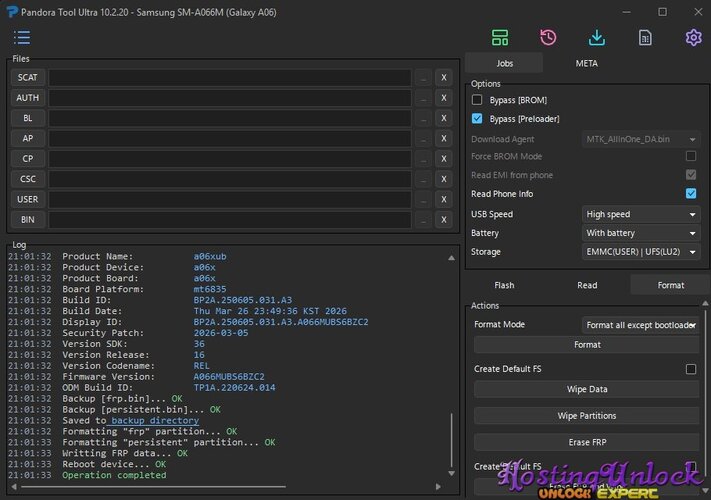Open the SIM card file icon
The width and height of the screenshot is (711, 500).
click(x=645, y=38)
